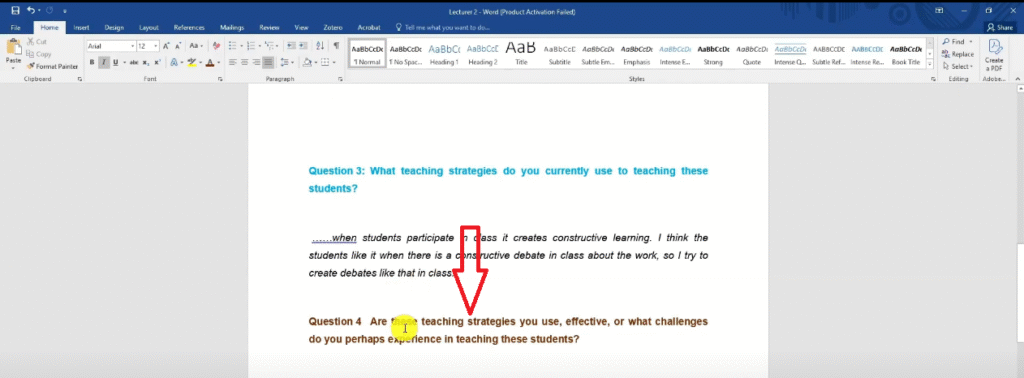Justify paragraph text

(268, 63)
